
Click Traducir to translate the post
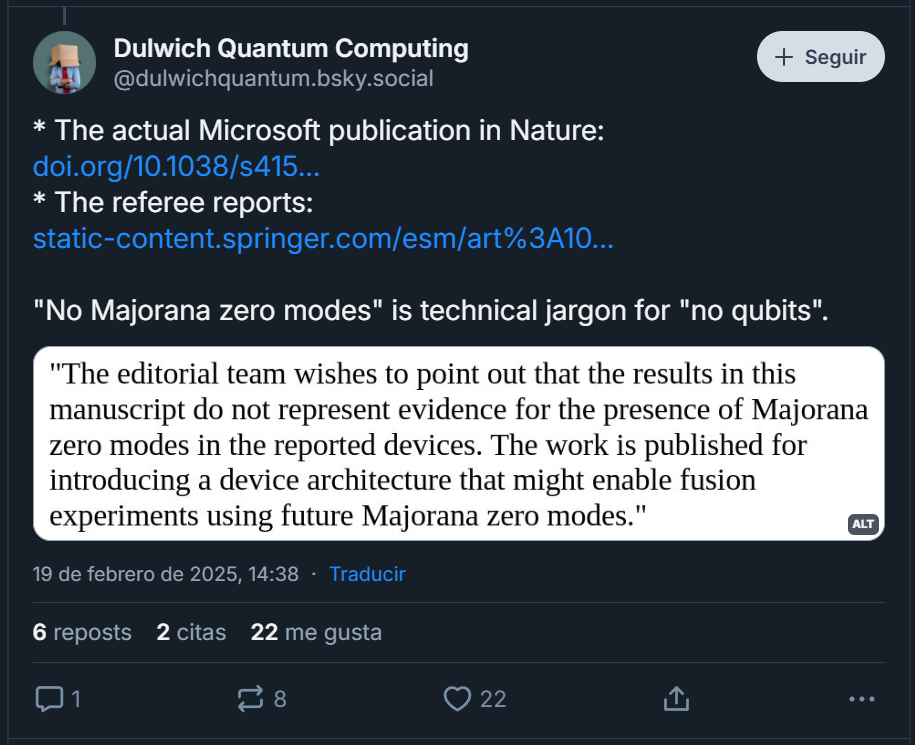(x=367, y=574)
